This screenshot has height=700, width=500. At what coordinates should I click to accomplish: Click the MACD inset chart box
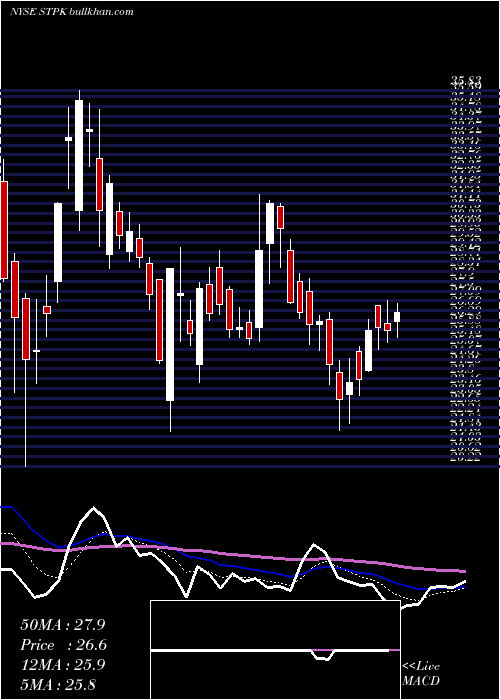point(275,650)
